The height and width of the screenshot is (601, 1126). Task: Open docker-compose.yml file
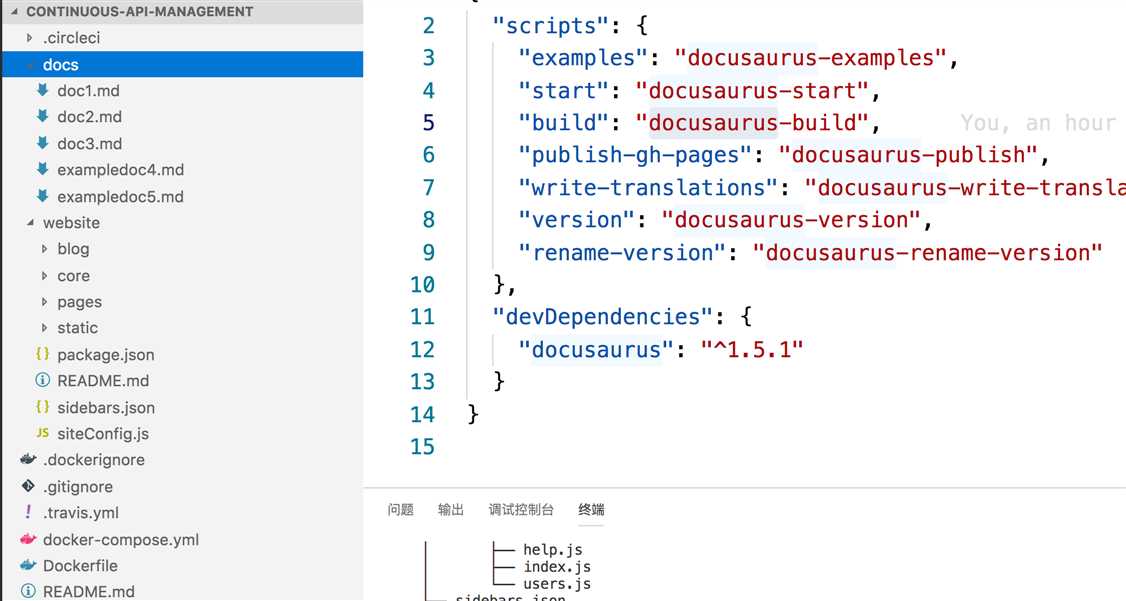[121, 539]
